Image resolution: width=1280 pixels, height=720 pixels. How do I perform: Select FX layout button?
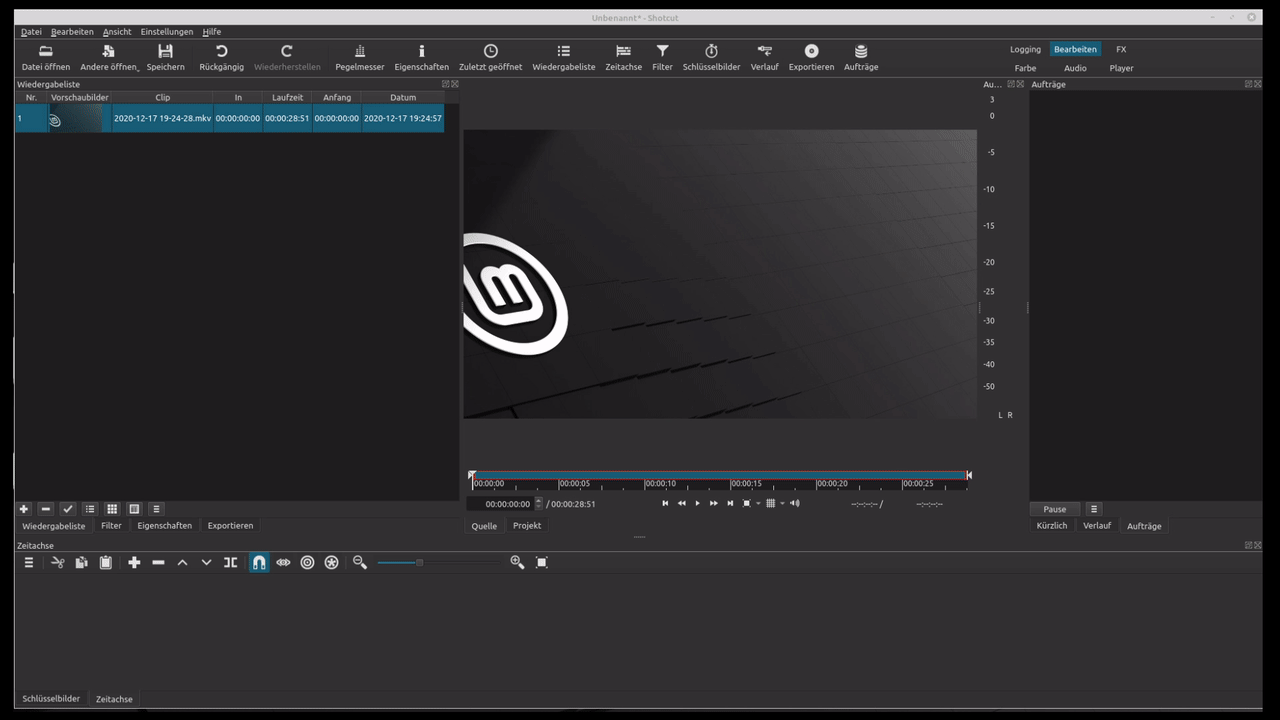(x=1121, y=49)
